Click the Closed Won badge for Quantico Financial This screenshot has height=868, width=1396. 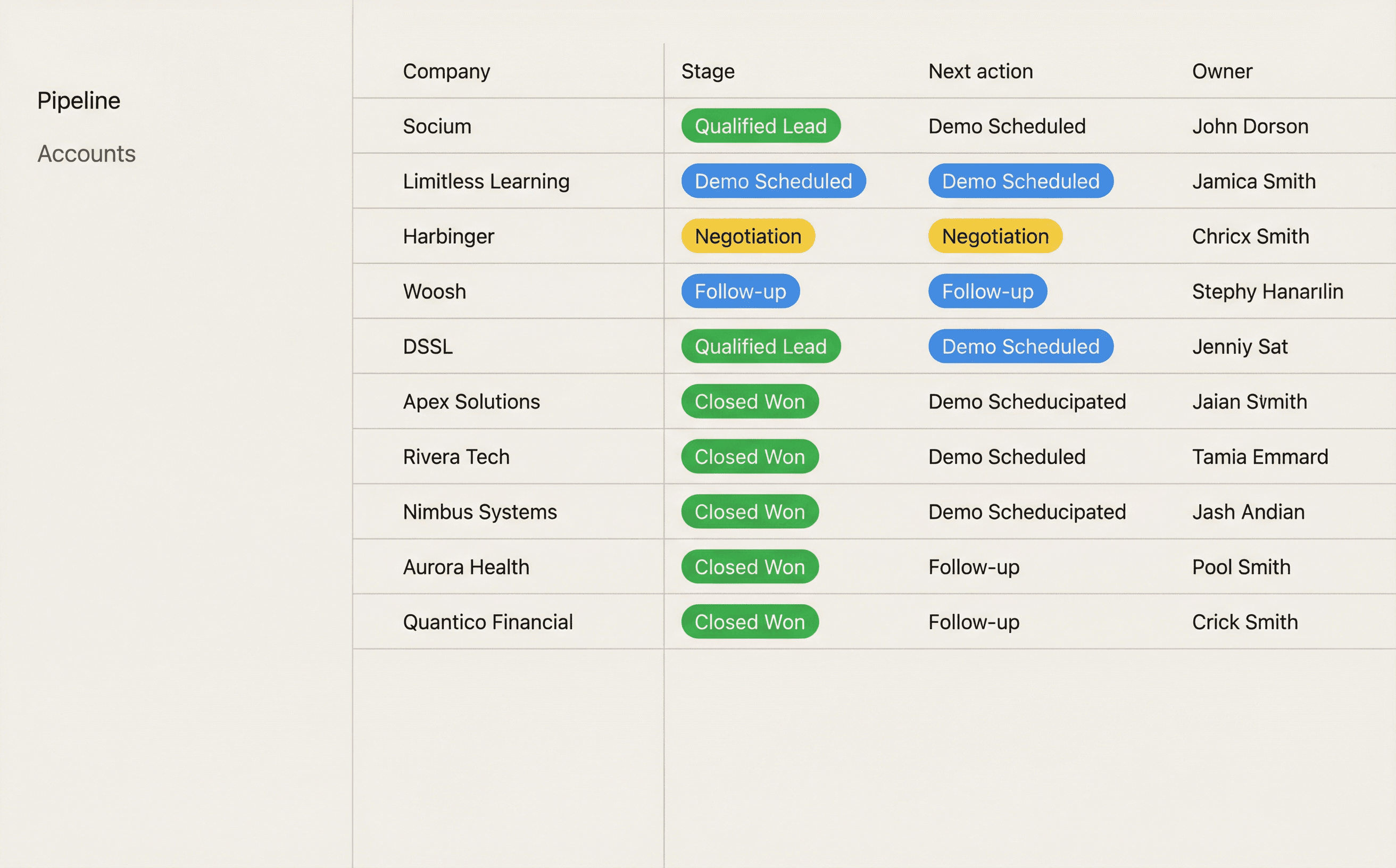tap(750, 622)
